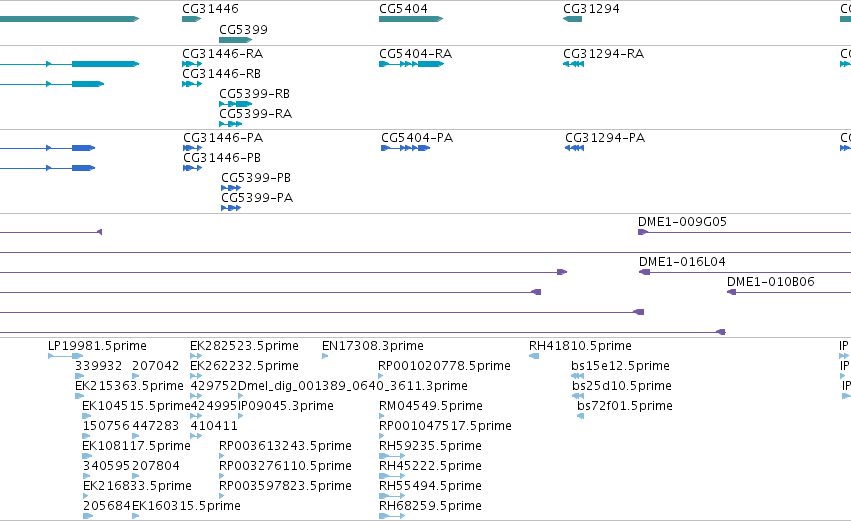This screenshot has height=521, width=851.
Task: Open the bs15e12.5prime EST
Action: tap(577, 377)
